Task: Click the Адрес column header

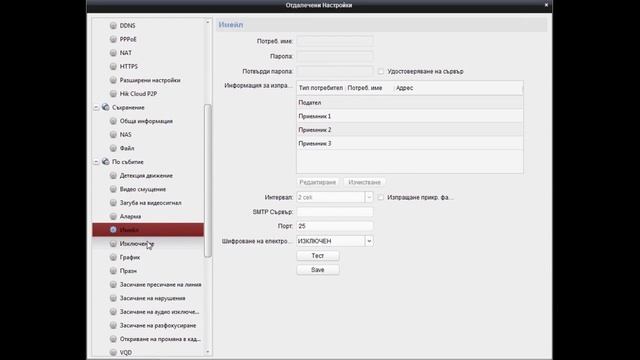Action: coord(458,88)
